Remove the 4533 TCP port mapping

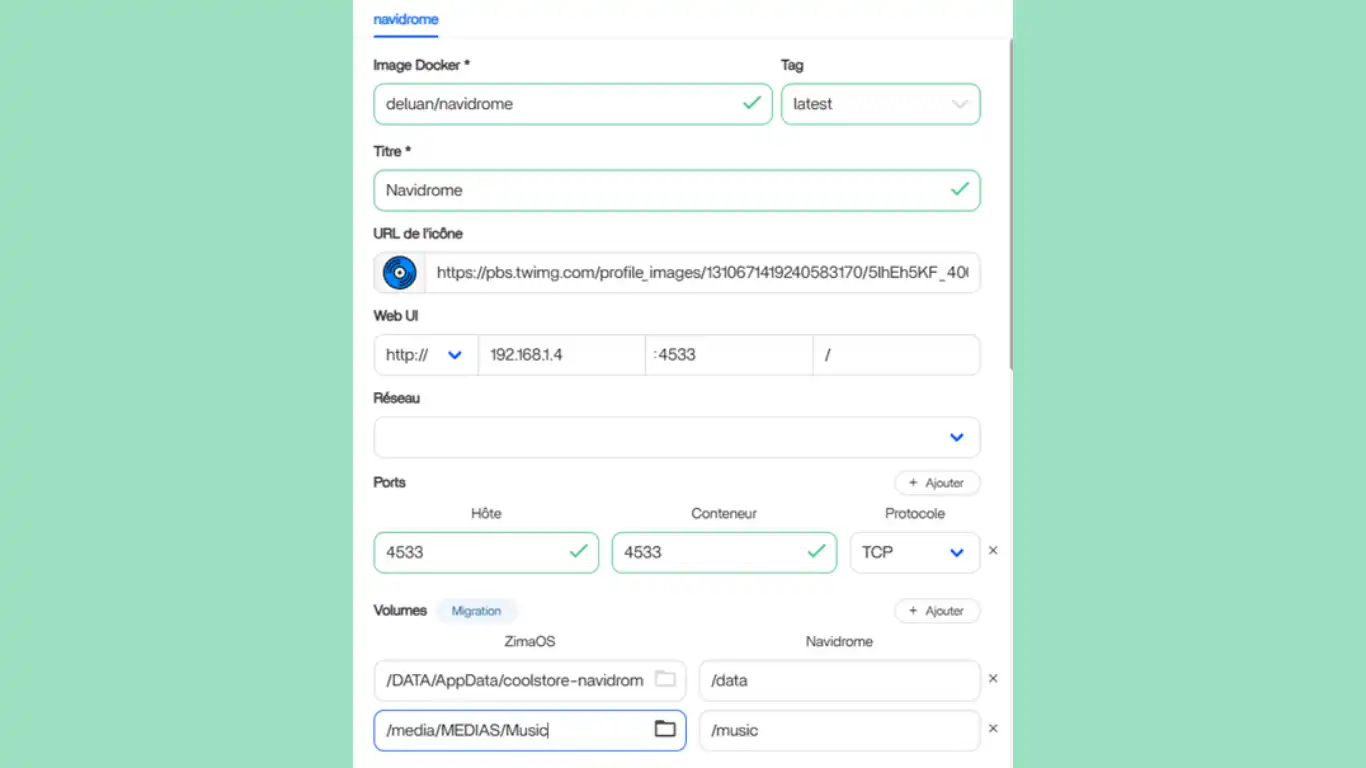click(992, 550)
